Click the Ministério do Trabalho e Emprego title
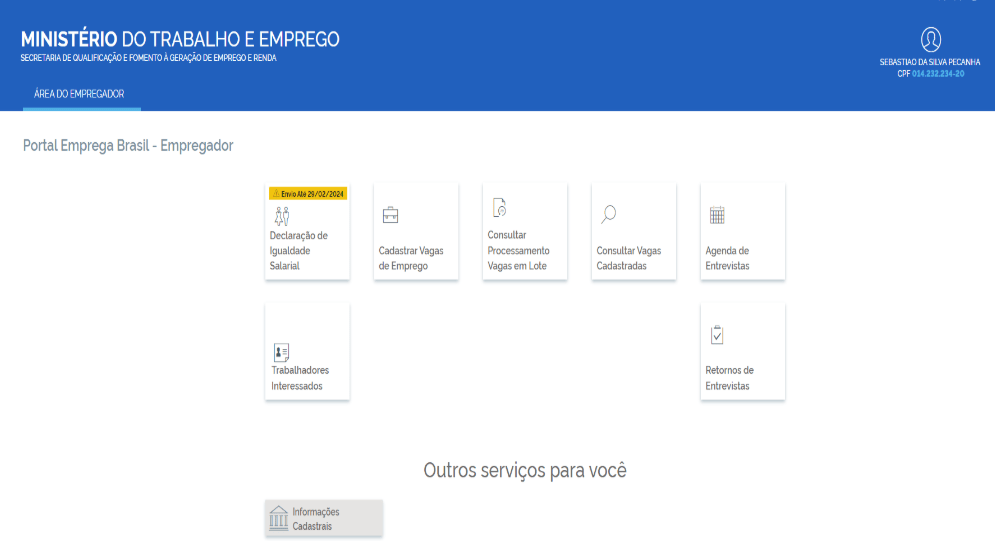The width and height of the screenshot is (995, 541). (x=180, y=39)
